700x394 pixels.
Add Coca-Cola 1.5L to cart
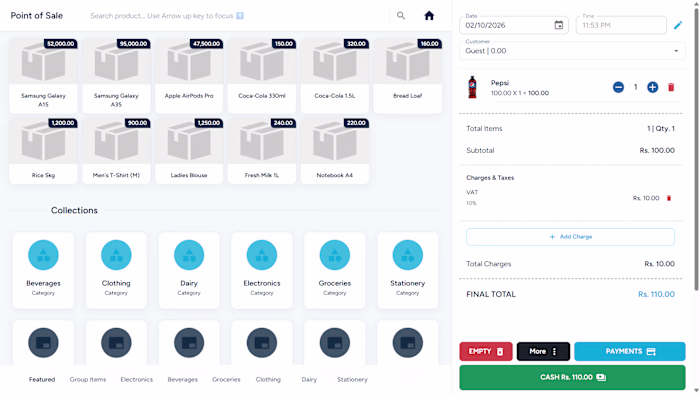pos(334,76)
